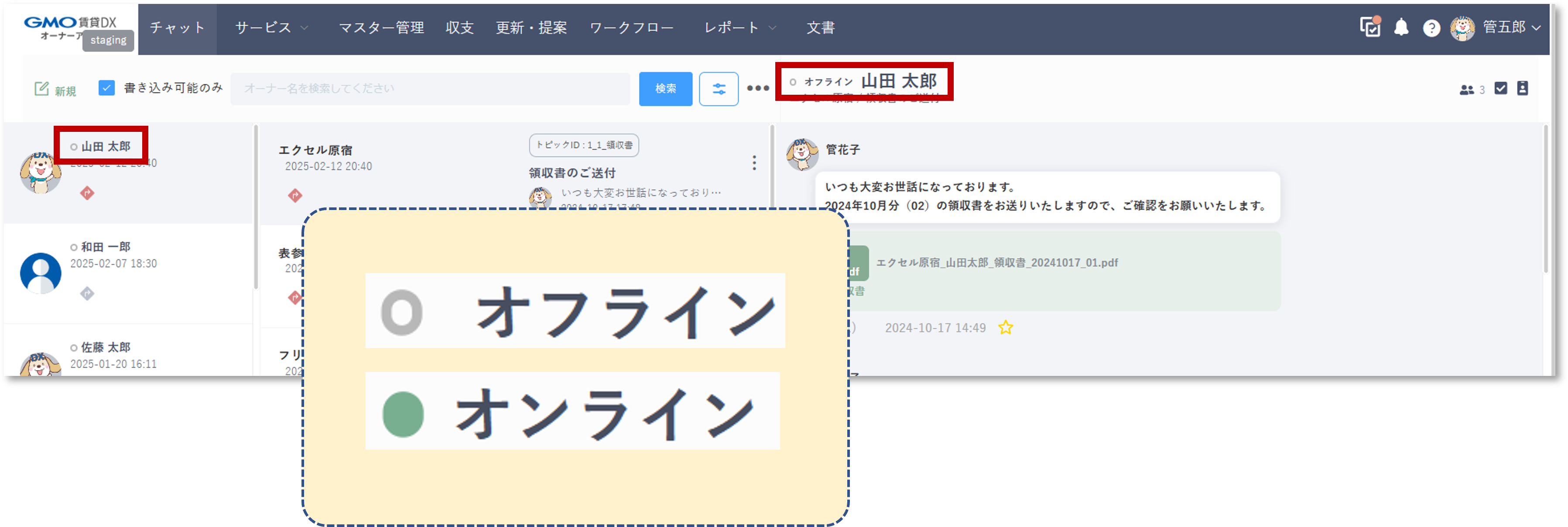Open the task/clipboard notifications icon in header
Image resolution: width=1568 pixels, height=527 pixels.
pyautogui.click(x=1369, y=28)
